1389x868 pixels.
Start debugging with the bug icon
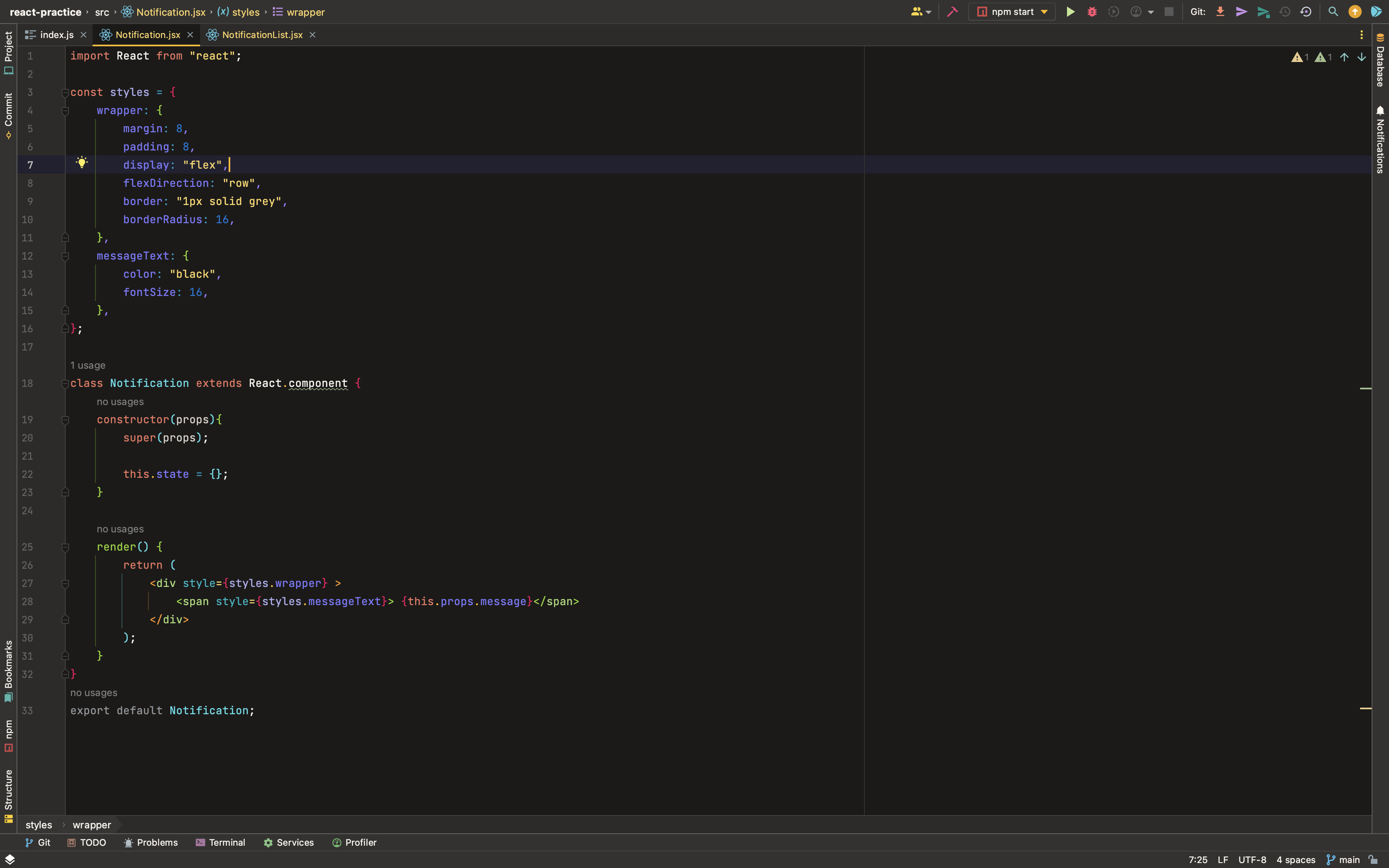(x=1092, y=12)
